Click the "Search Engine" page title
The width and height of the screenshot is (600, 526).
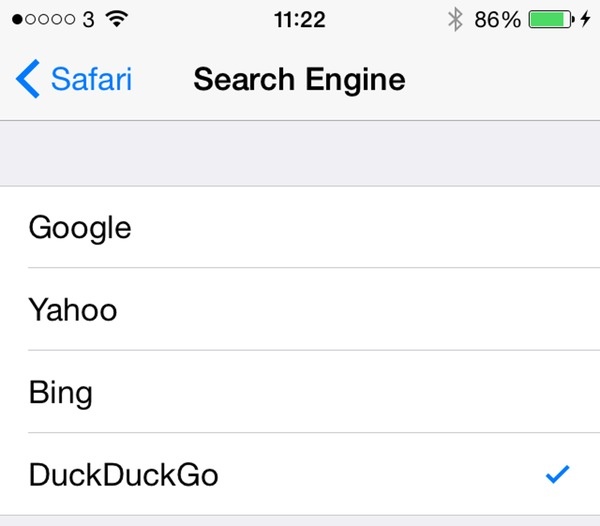click(x=299, y=79)
